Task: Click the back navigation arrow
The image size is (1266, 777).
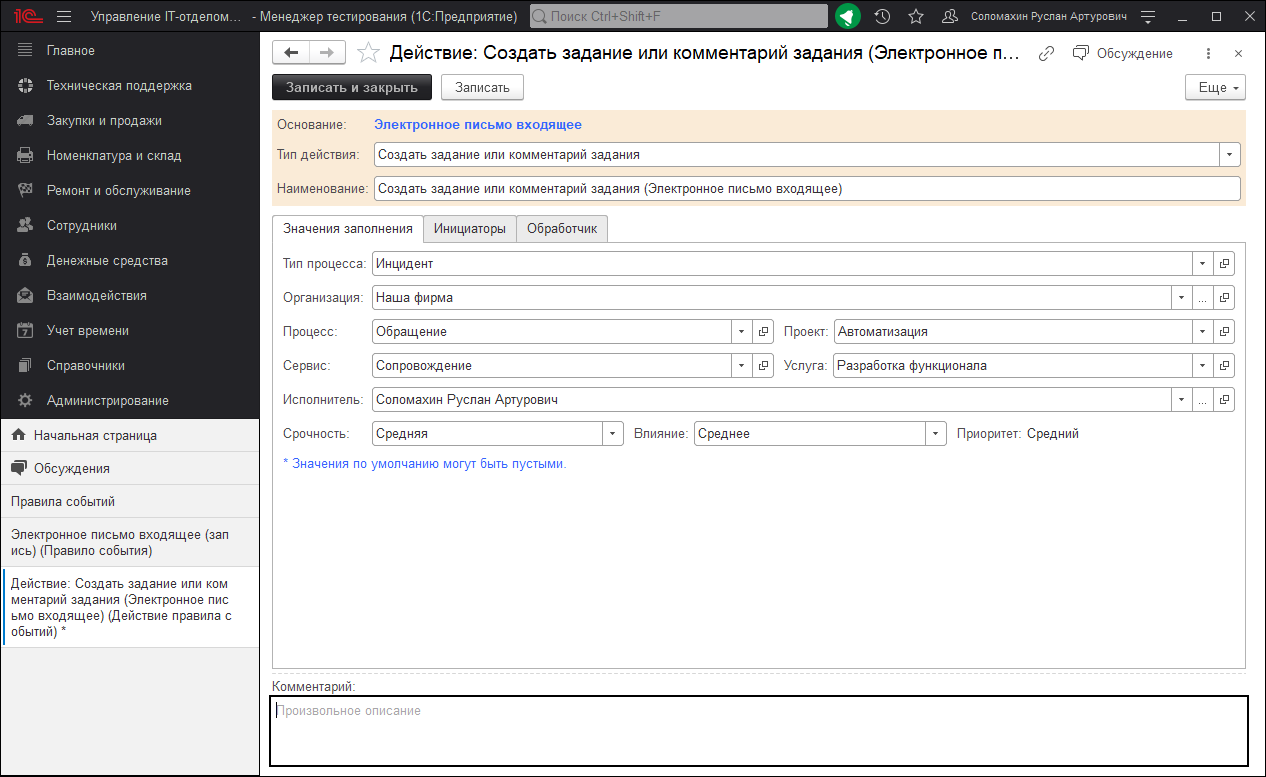Action: (291, 52)
